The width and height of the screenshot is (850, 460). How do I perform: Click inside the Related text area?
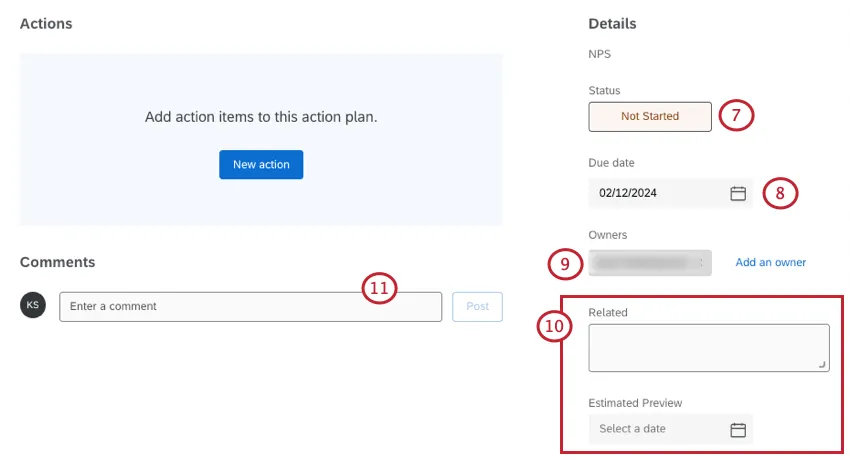pyautogui.click(x=708, y=347)
